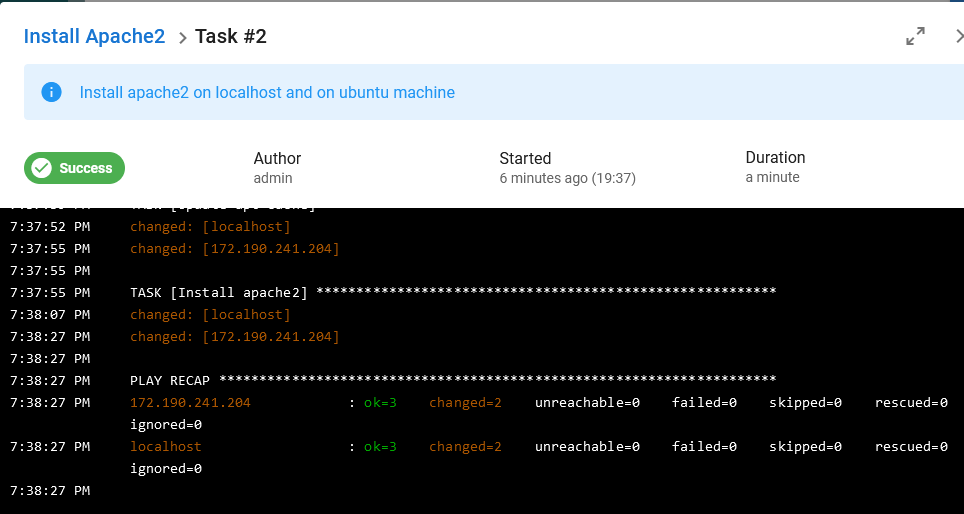Click the recap host 'localhost'

coord(166,446)
